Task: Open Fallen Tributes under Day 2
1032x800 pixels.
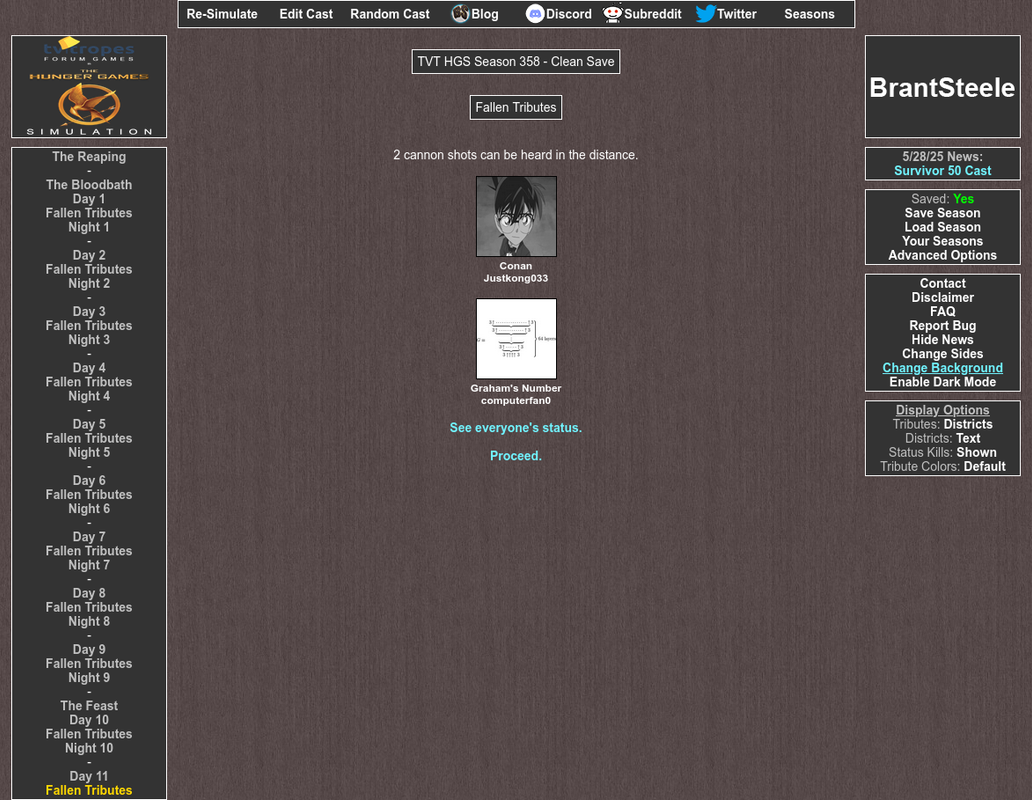Action: click(89, 269)
